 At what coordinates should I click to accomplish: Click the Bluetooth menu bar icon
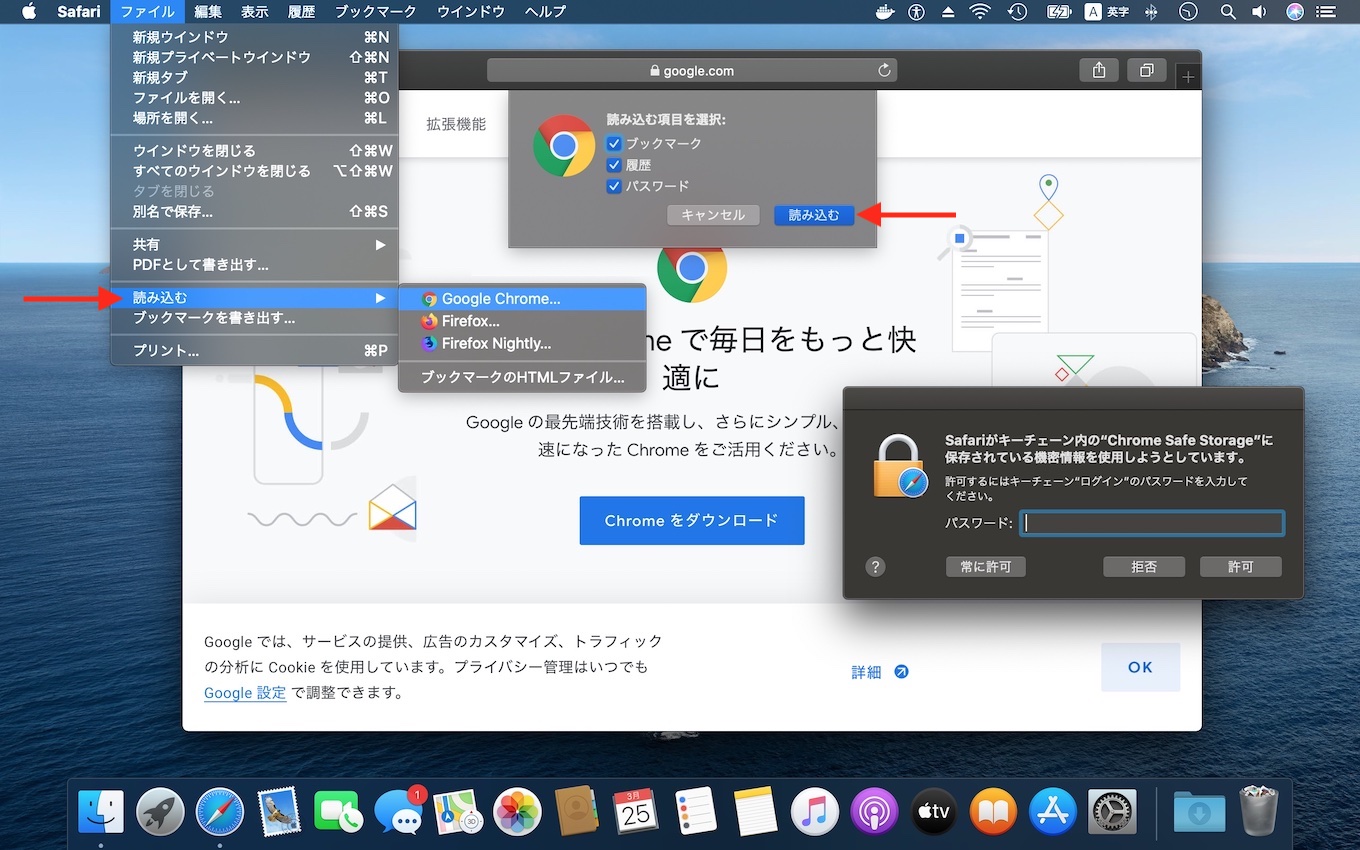tap(1151, 12)
